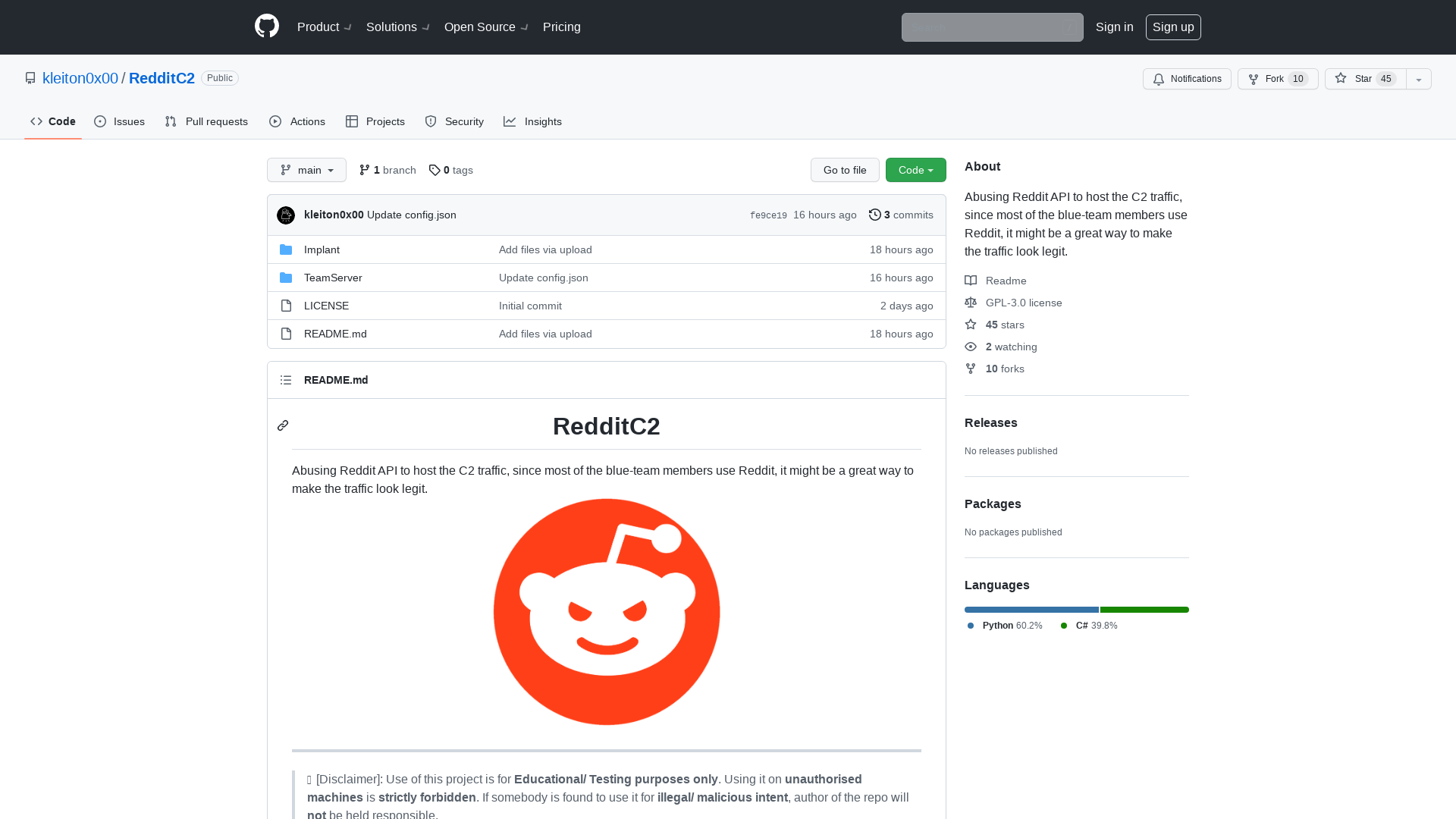Click the GitHub Octocat logo

266,26
